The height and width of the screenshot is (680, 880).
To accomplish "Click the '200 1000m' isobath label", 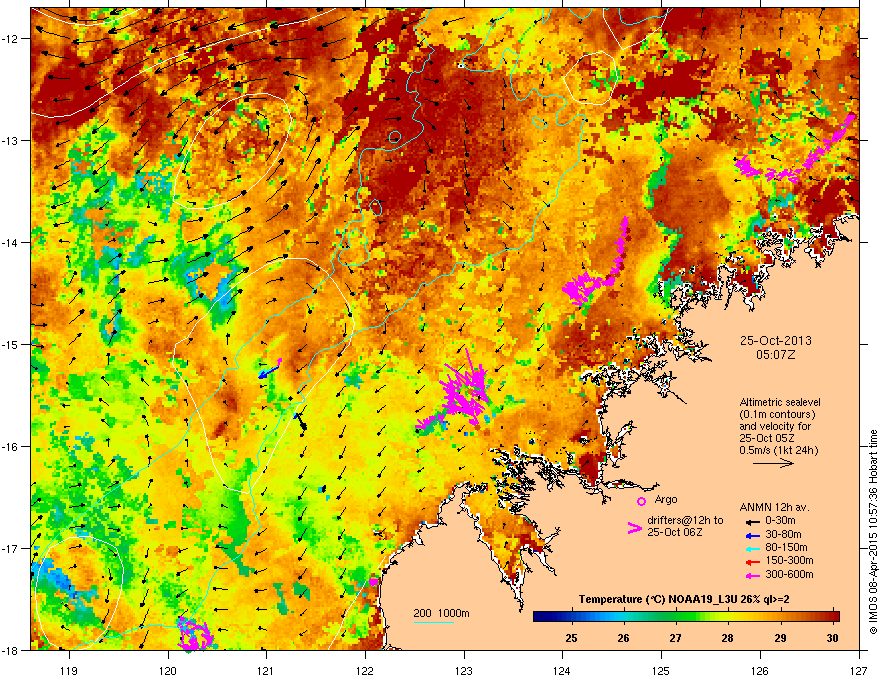I will (441, 613).
